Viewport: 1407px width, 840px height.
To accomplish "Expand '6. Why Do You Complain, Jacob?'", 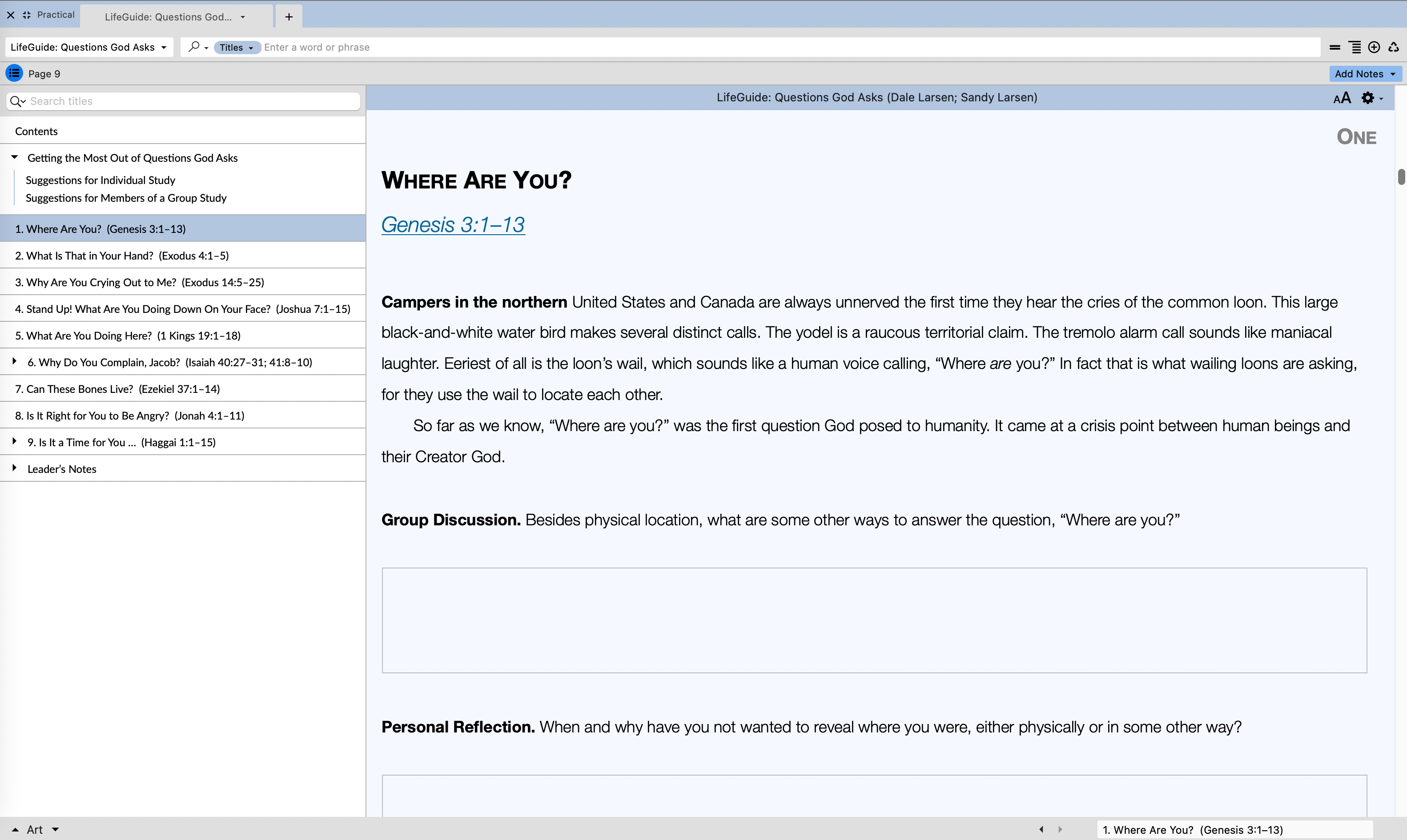I will [15, 361].
